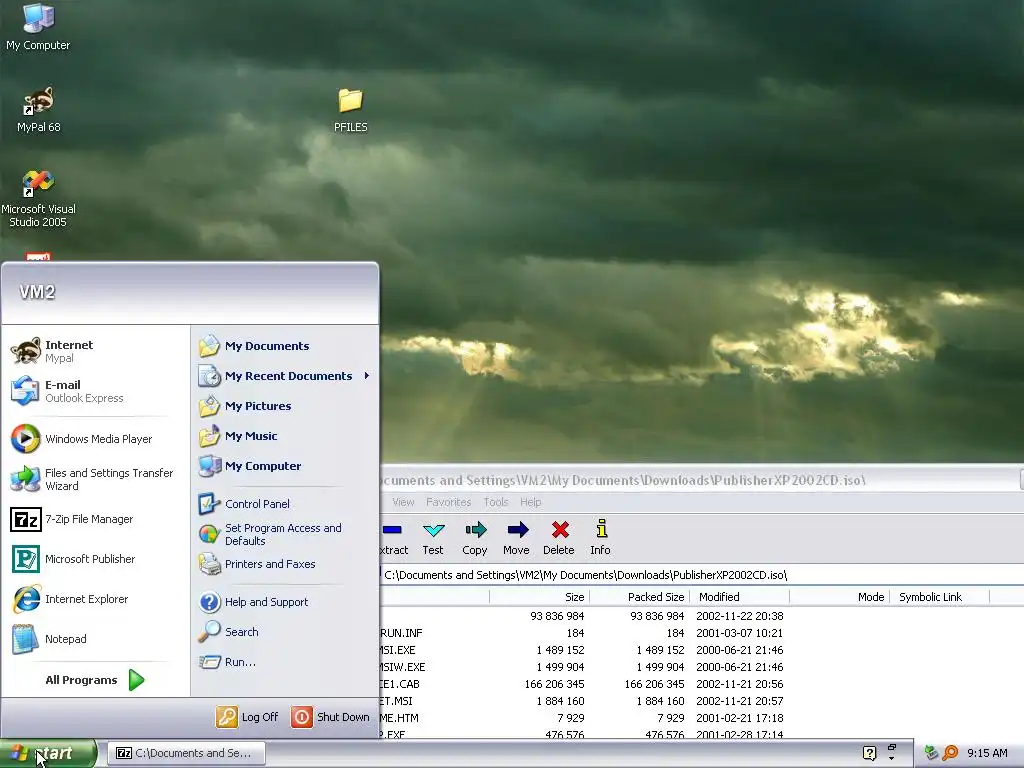The image size is (1024, 768).
Task: Sort by Size column header
Action: [x=539, y=597]
